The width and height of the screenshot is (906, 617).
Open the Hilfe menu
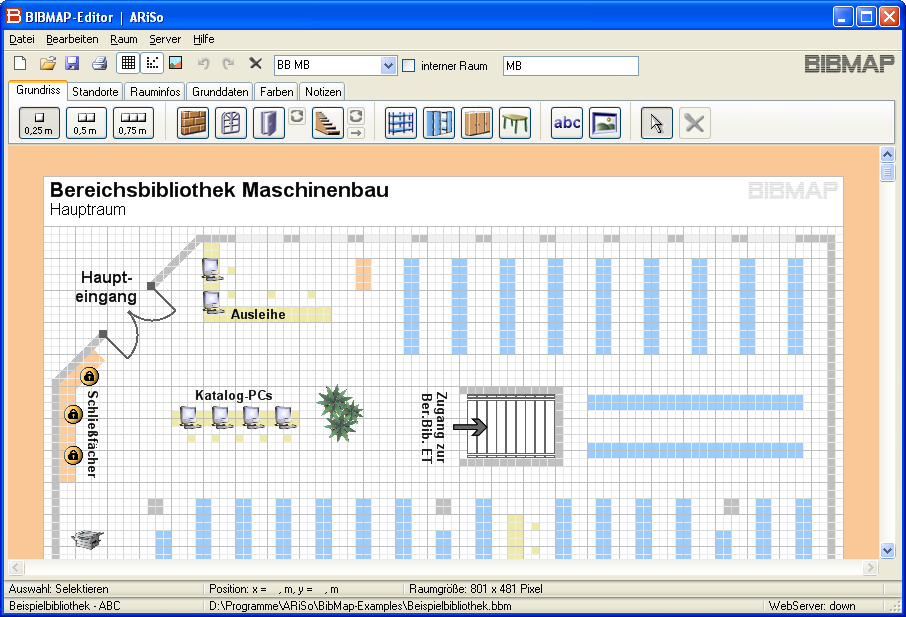[x=203, y=39]
